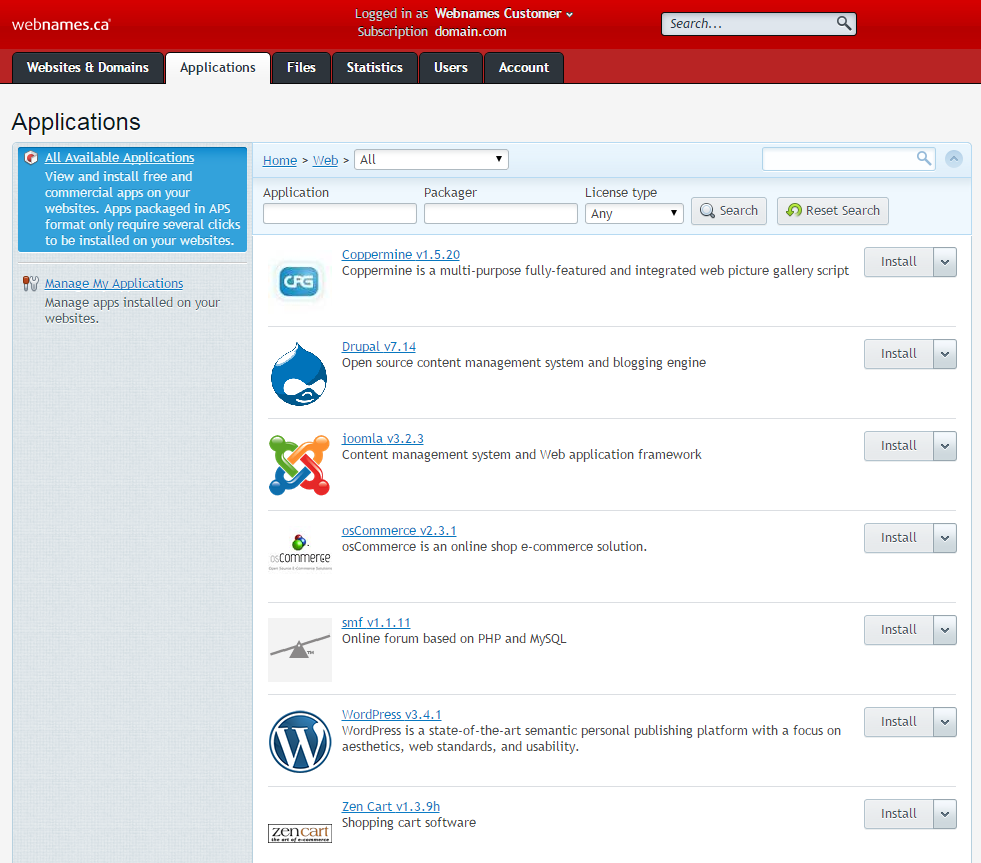Open the All category dropdown

click(431, 160)
